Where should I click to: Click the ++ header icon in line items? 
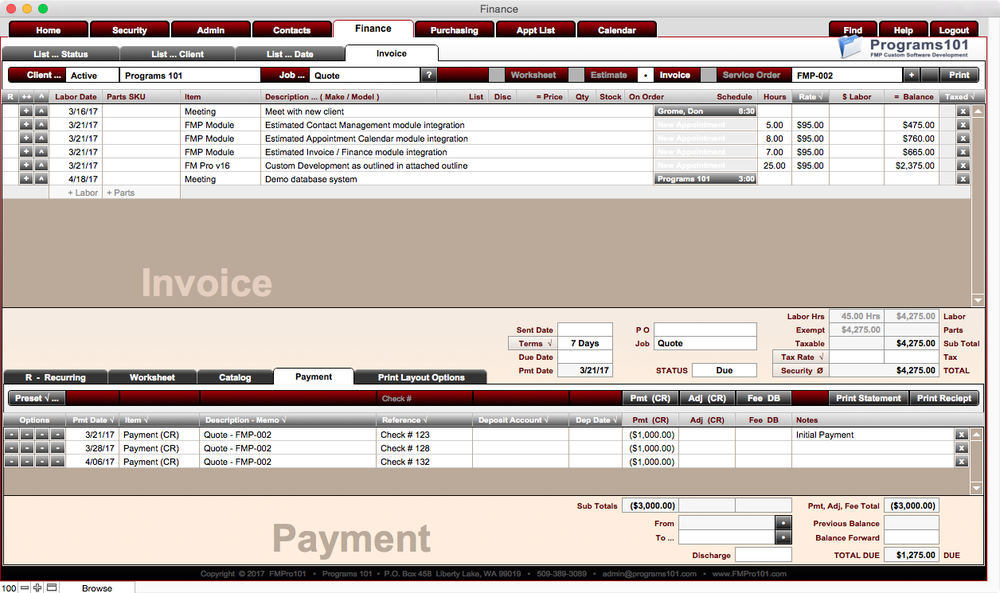(26, 97)
